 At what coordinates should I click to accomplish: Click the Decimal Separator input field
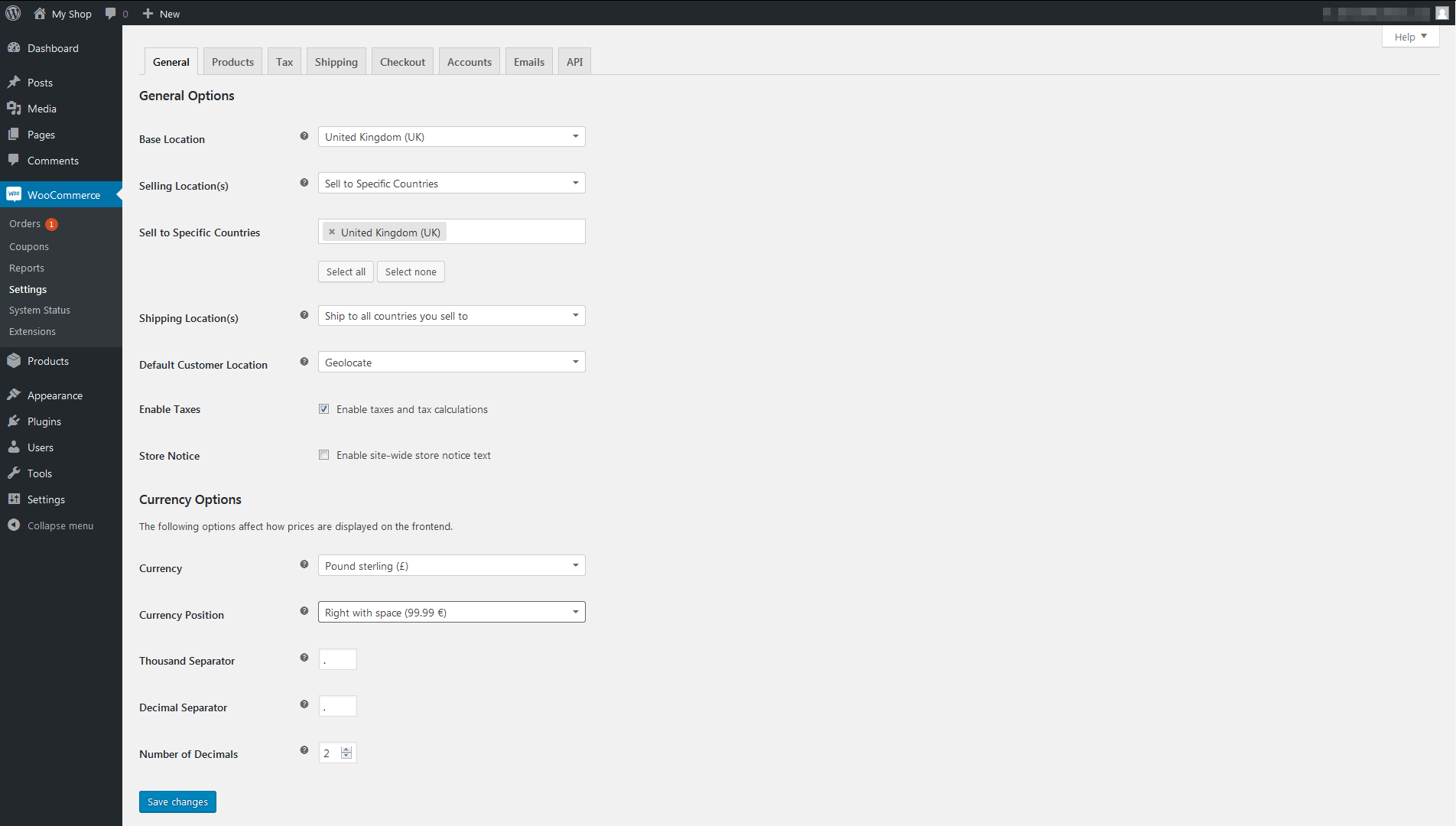(x=338, y=706)
